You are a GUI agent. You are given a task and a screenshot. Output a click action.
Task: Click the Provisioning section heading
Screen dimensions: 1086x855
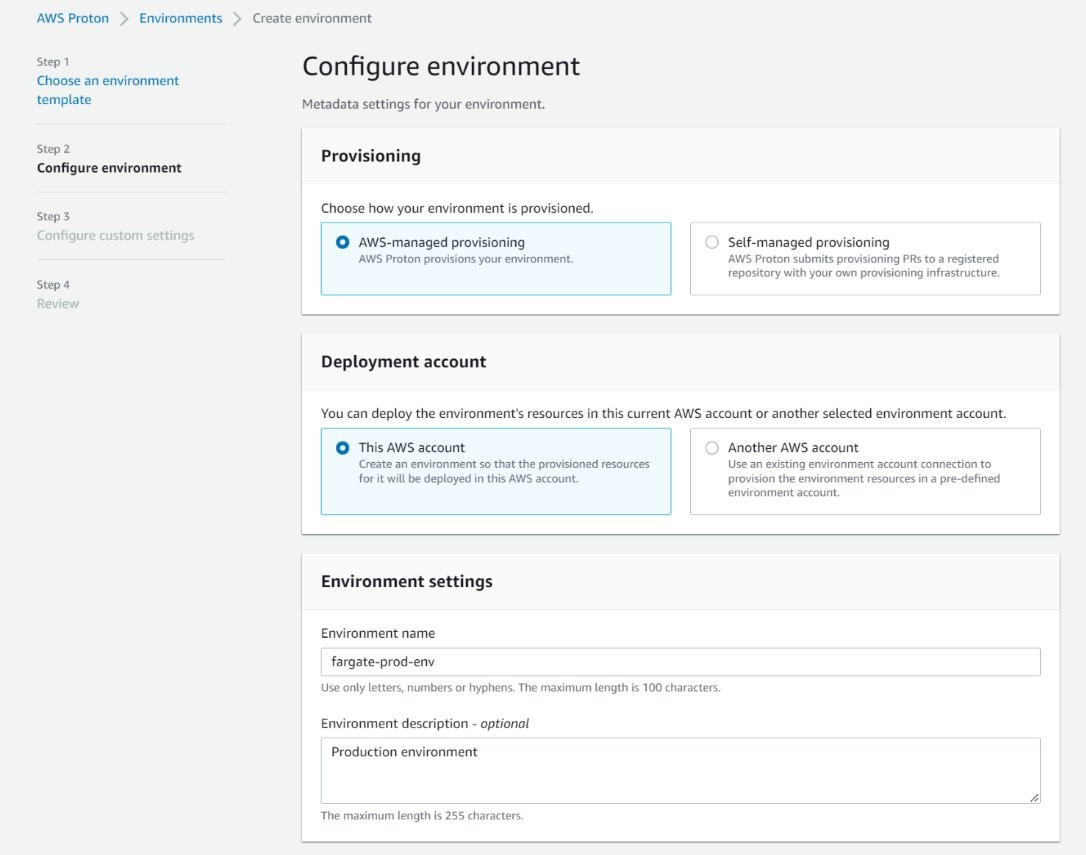click(371, 156)
